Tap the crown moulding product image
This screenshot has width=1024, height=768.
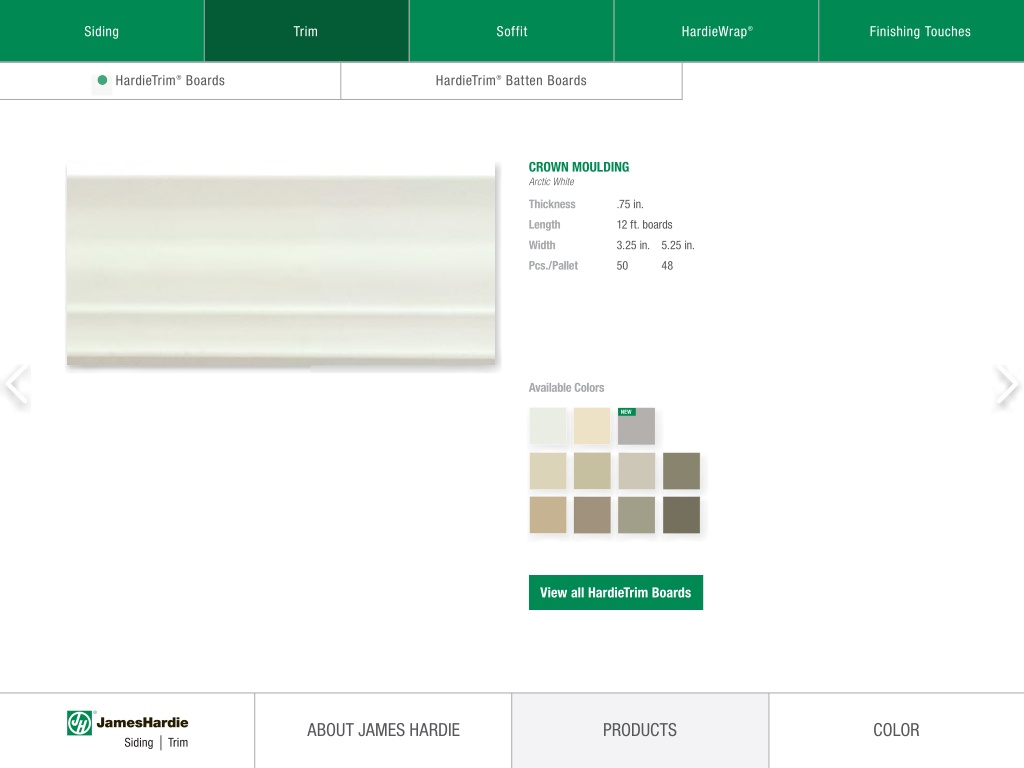coord(281,264)
